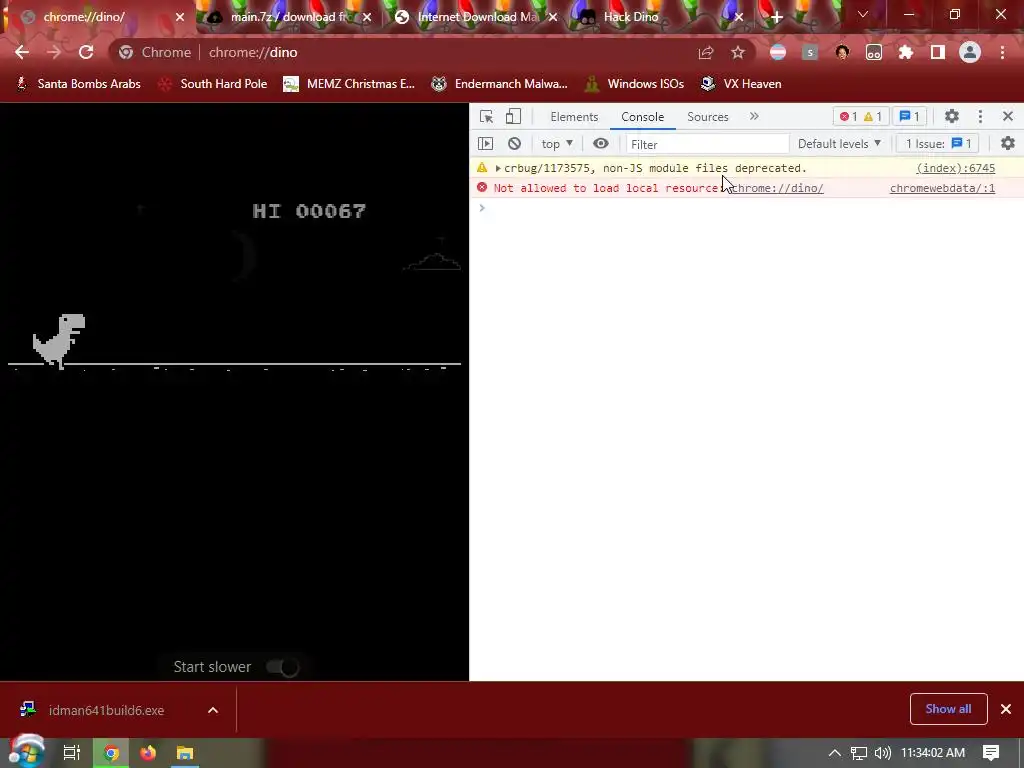The height and width of the screenshot is (768, 1024).
Task: Open the tab search dropdown arrow
Action: pos(863,14)
